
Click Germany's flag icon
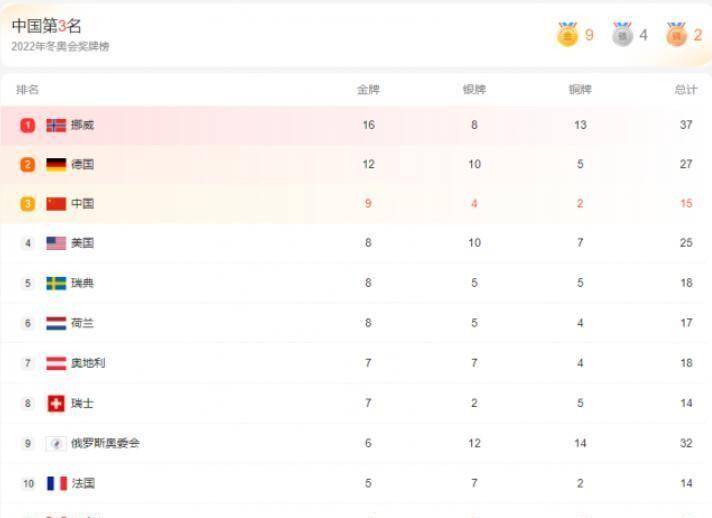[x=56, y=164]
